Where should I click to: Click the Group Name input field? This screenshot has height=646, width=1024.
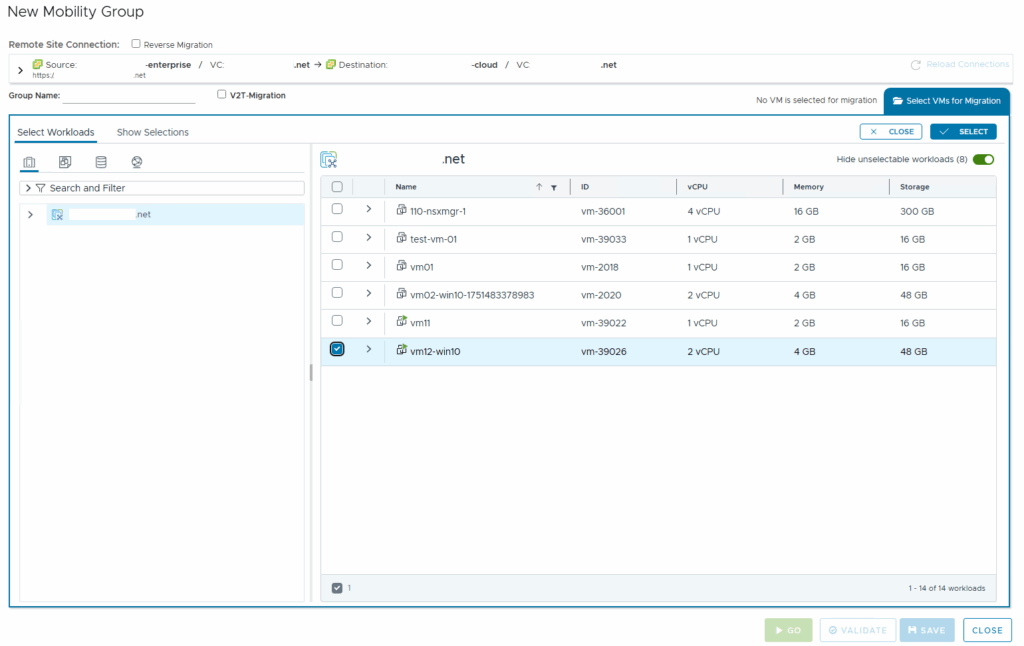point(129,96)
